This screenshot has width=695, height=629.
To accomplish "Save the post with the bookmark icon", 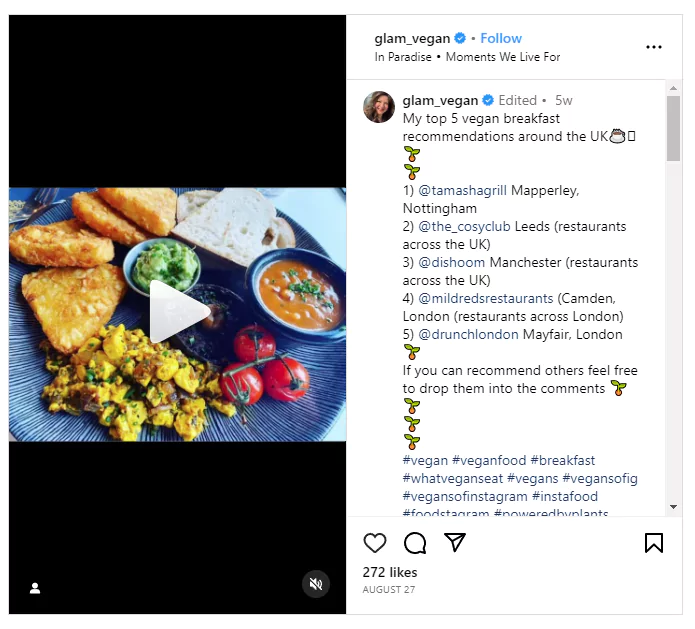I will coord(654,543).
